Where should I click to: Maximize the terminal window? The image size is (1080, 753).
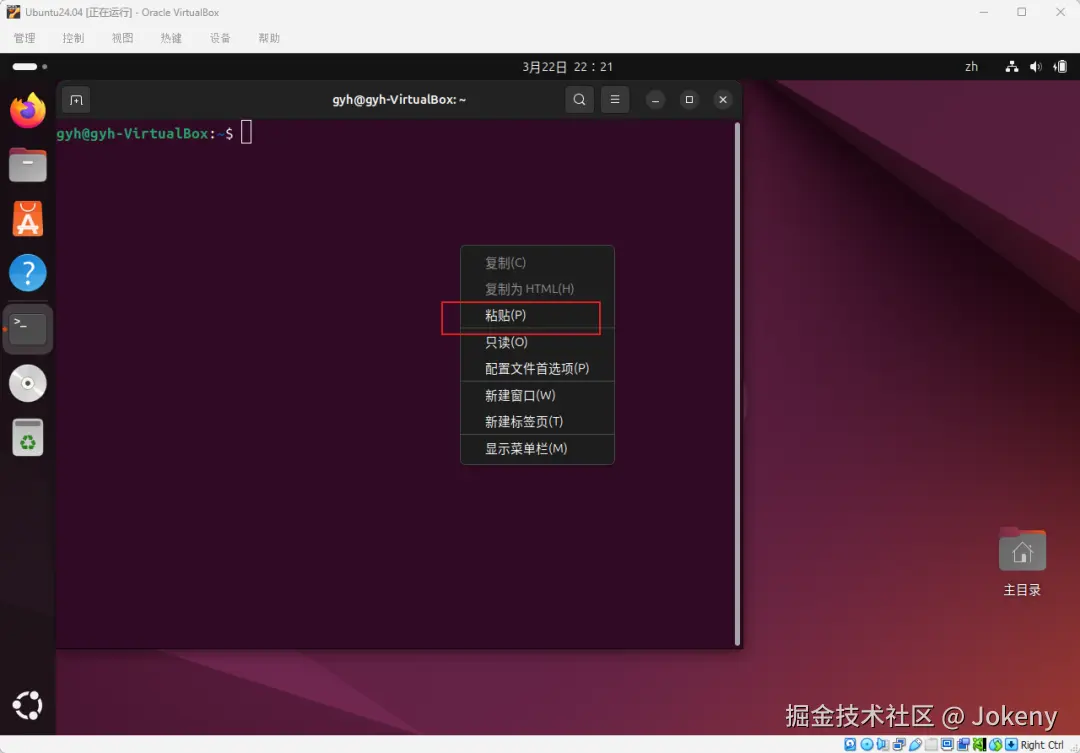coord(689,100)
